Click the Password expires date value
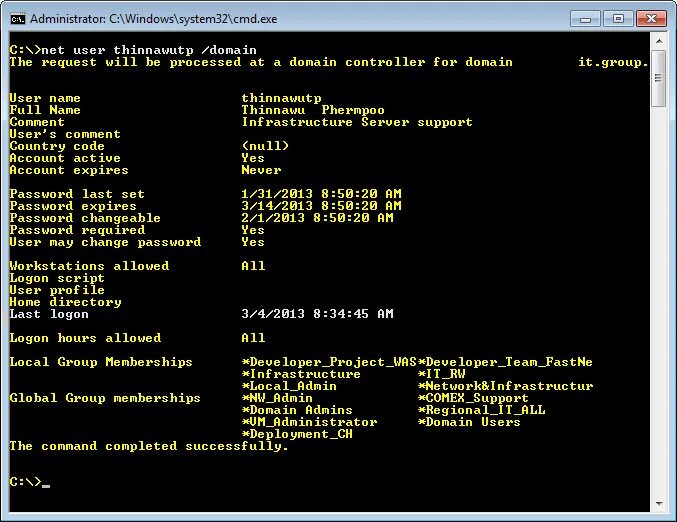Screen dimensions: 677x522 click(x=321, y=206)
